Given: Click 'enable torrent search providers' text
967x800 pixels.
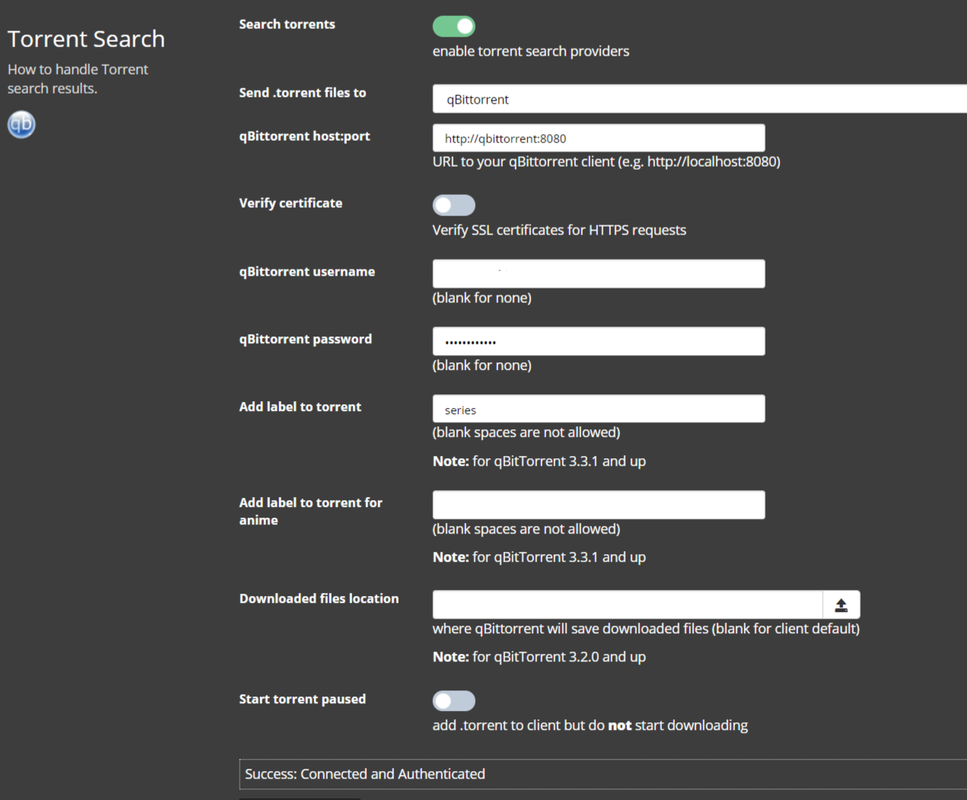Looking at the screenshot, I should point(531,51).
